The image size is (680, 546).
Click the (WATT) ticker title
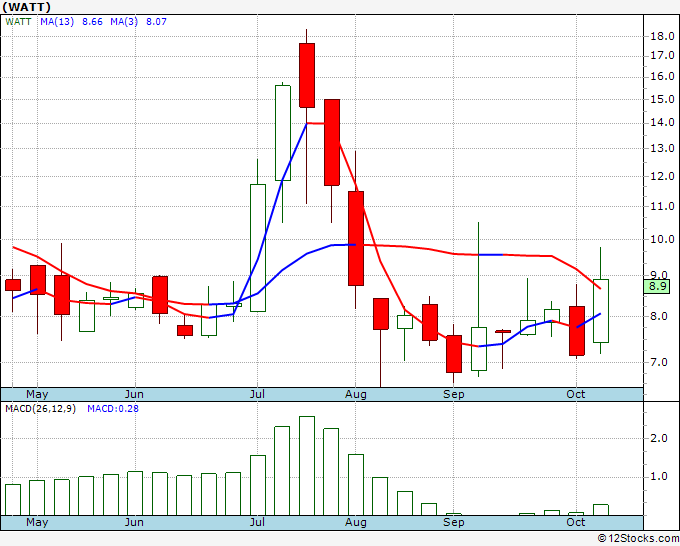[27, 7]
